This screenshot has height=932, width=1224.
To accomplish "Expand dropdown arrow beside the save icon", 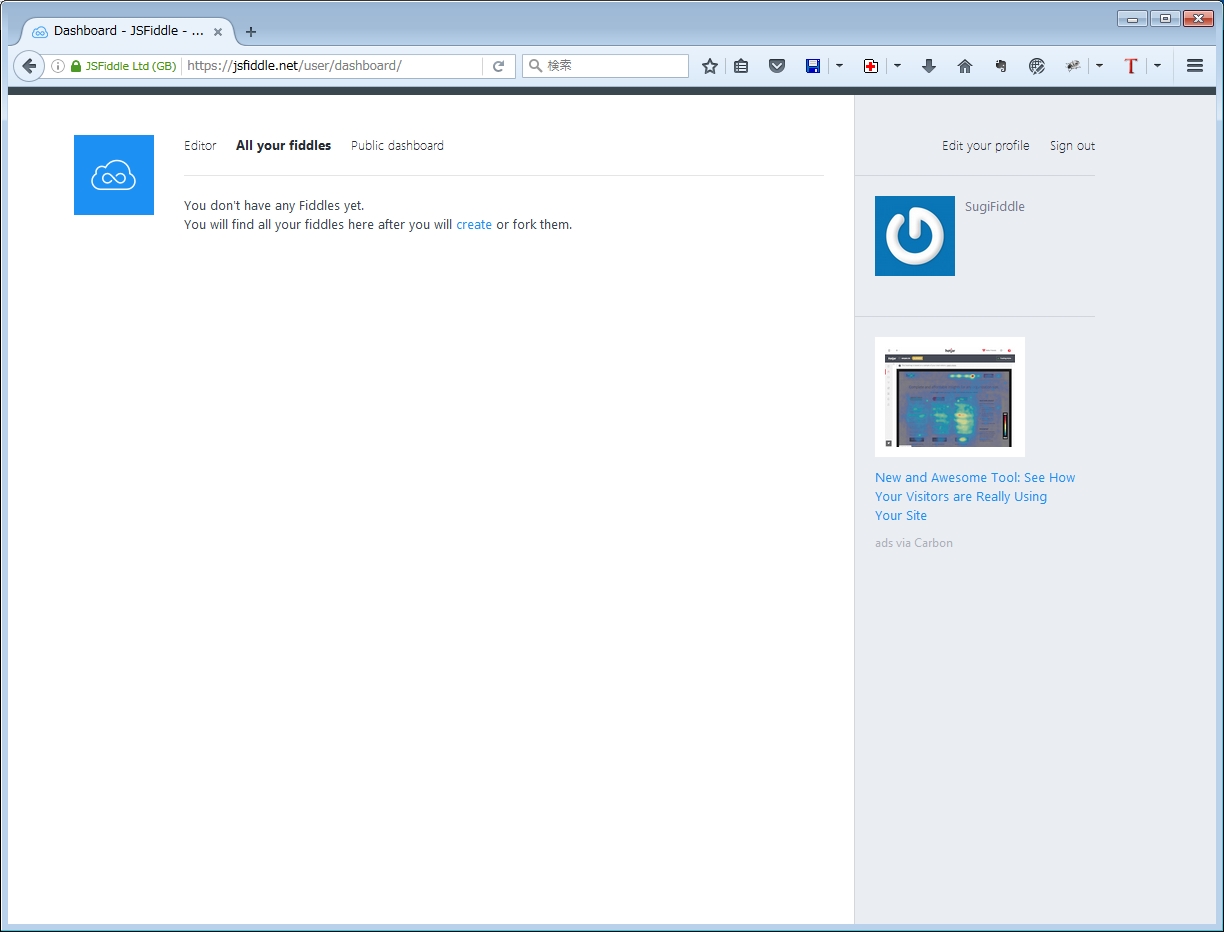I will pyautogui.click(x=839, y=66).
